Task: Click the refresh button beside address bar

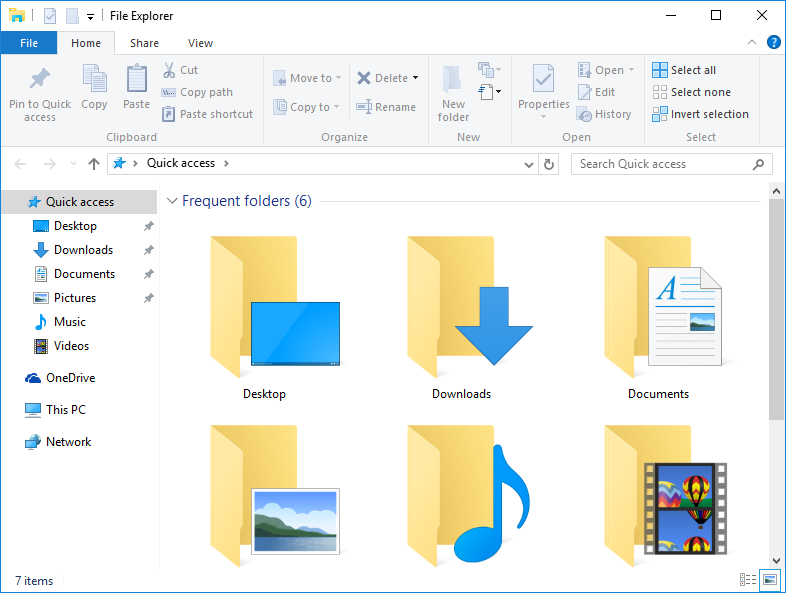Action: [x=548, y=164]
